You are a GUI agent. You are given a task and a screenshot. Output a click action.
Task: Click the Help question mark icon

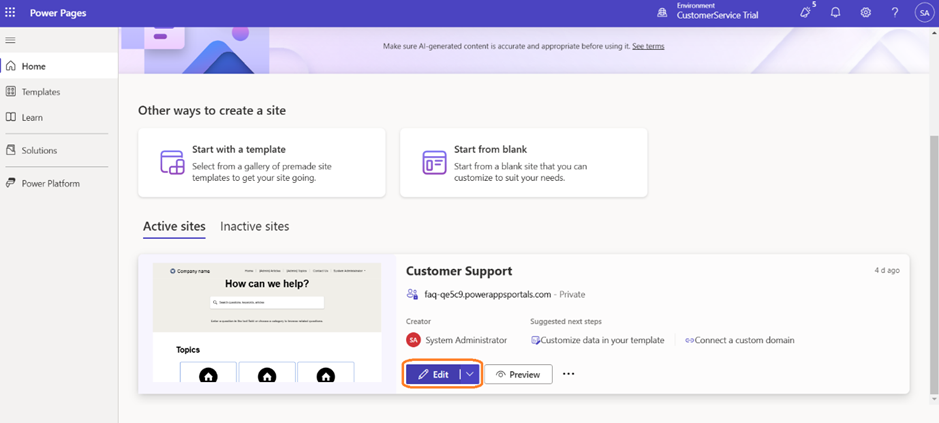(x=895, y=13)
